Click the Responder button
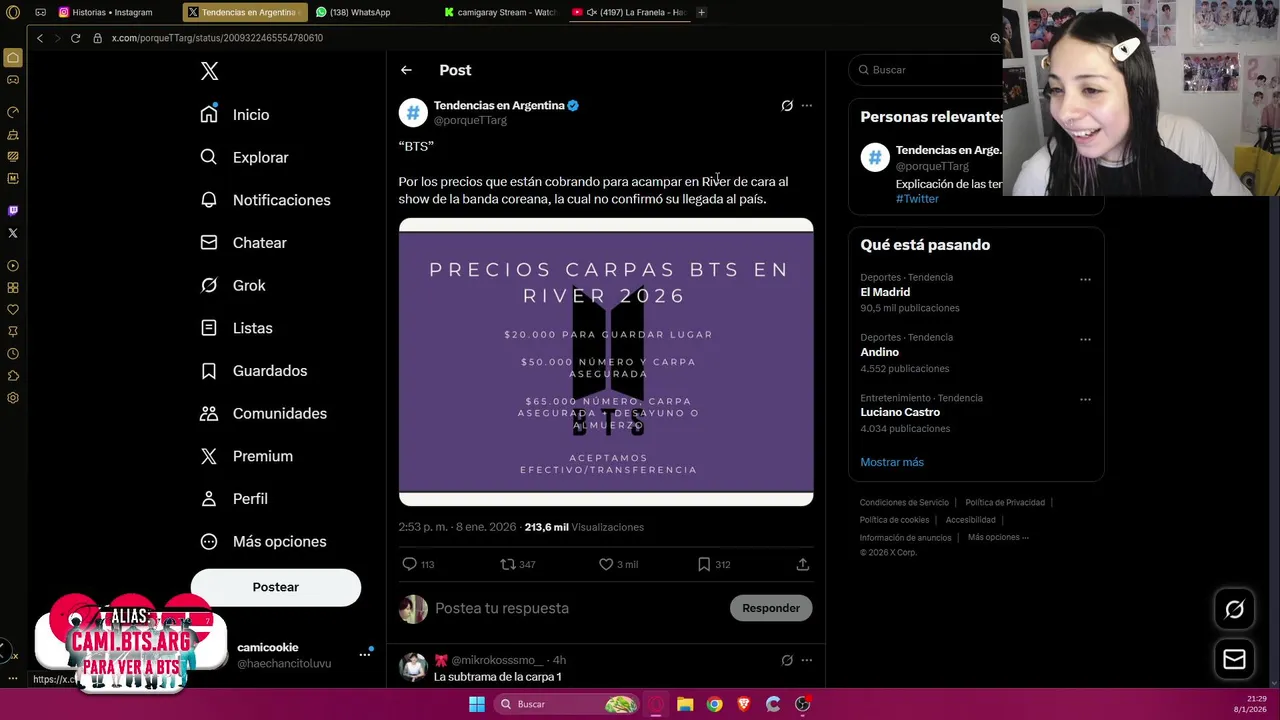Screen dimensions: 1280x720 [771, 608]
